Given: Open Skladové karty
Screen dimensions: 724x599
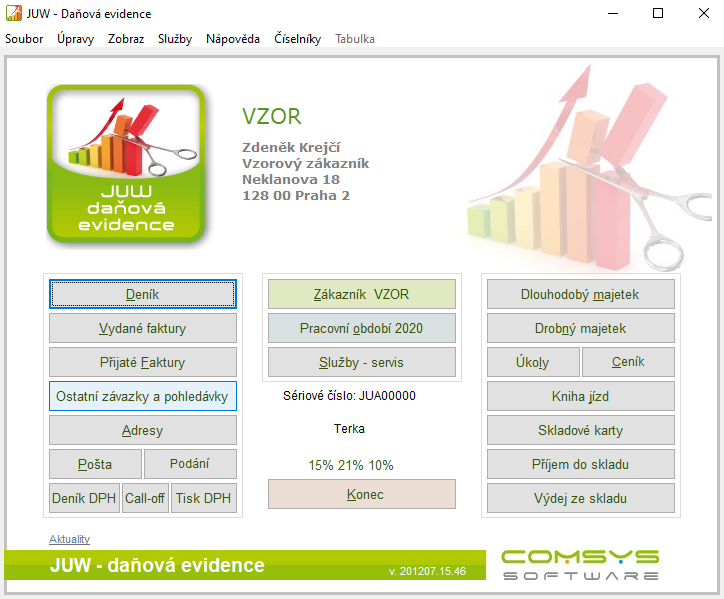Looking at the screenshot, I should point(580,430).
